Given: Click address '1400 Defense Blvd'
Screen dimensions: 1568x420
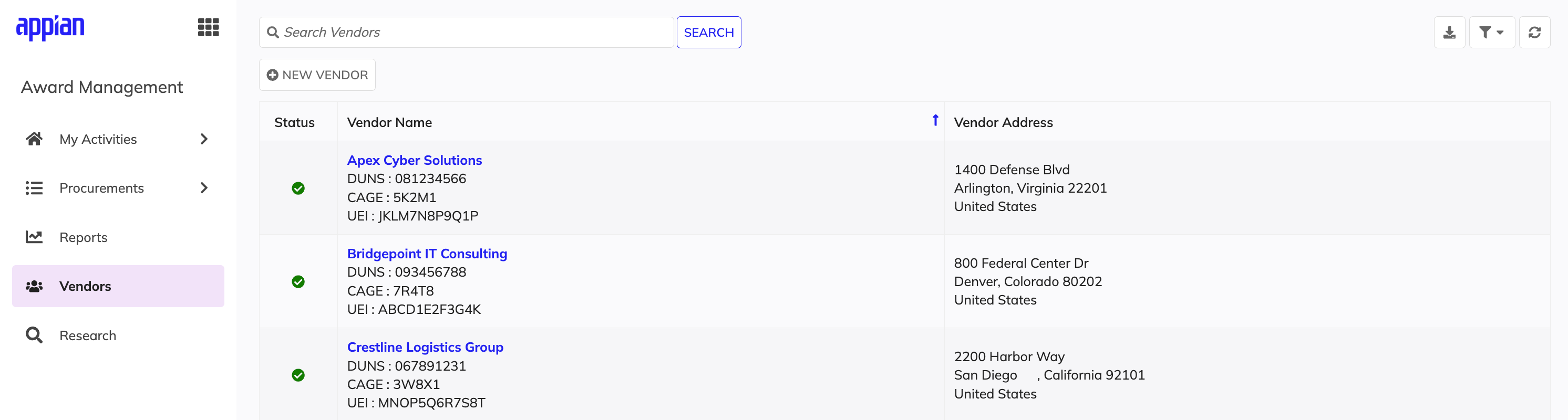Looking at the screenshot, I should point(1012,170).
